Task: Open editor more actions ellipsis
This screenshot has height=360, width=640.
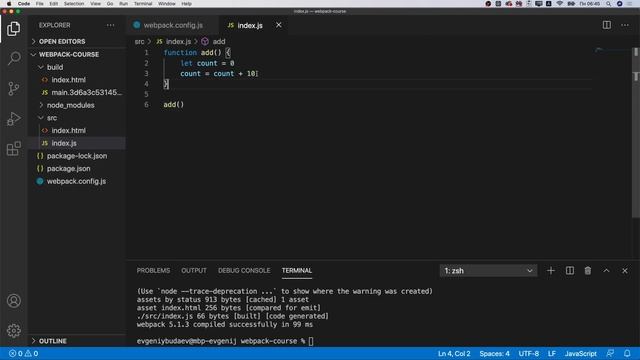Action: [x=625, y=25]
